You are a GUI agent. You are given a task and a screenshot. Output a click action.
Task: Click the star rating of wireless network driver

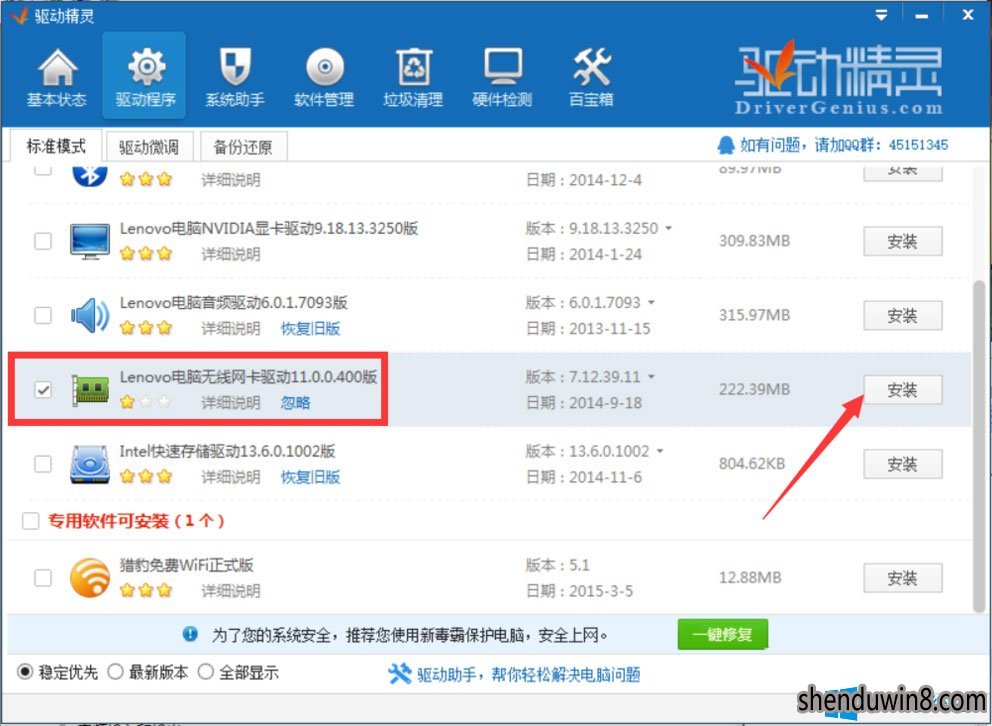[146, 402]
